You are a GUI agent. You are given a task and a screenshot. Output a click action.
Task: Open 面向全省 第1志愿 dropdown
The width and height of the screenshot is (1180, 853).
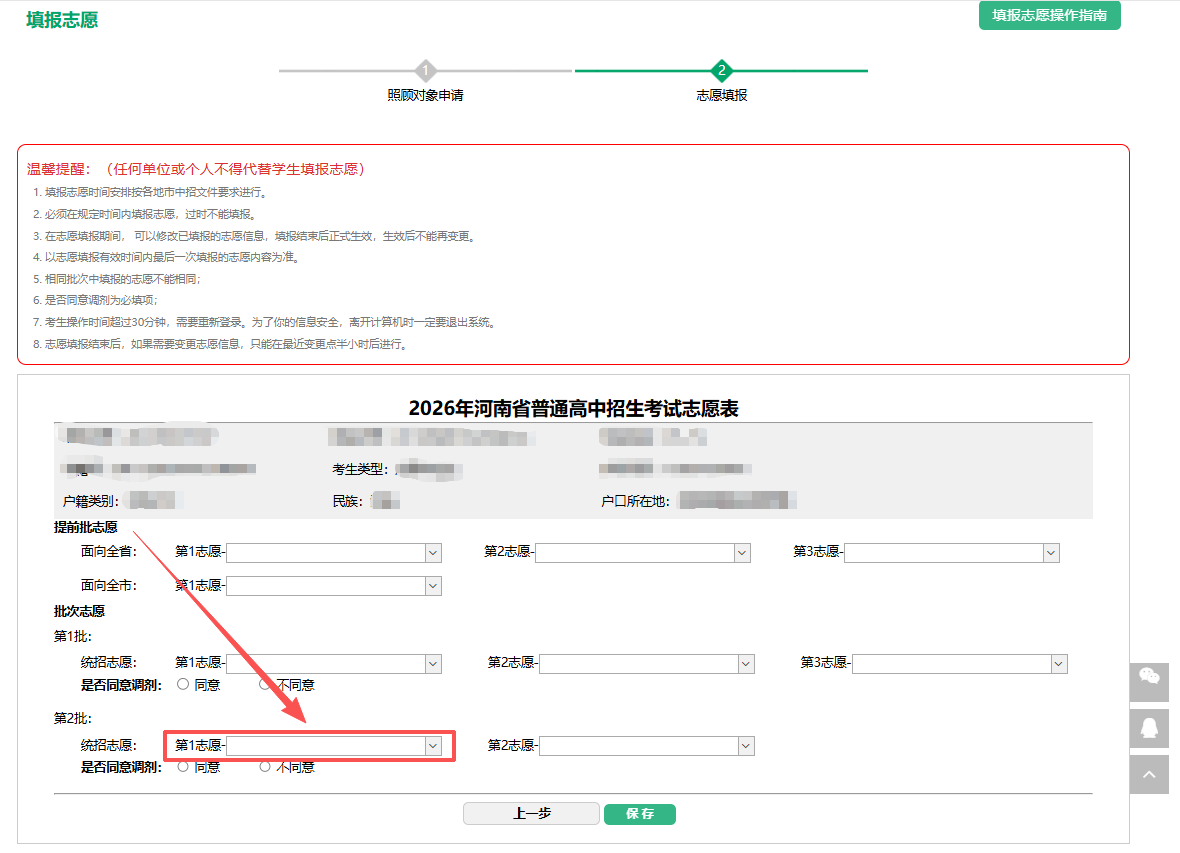[x=333, y=553]
